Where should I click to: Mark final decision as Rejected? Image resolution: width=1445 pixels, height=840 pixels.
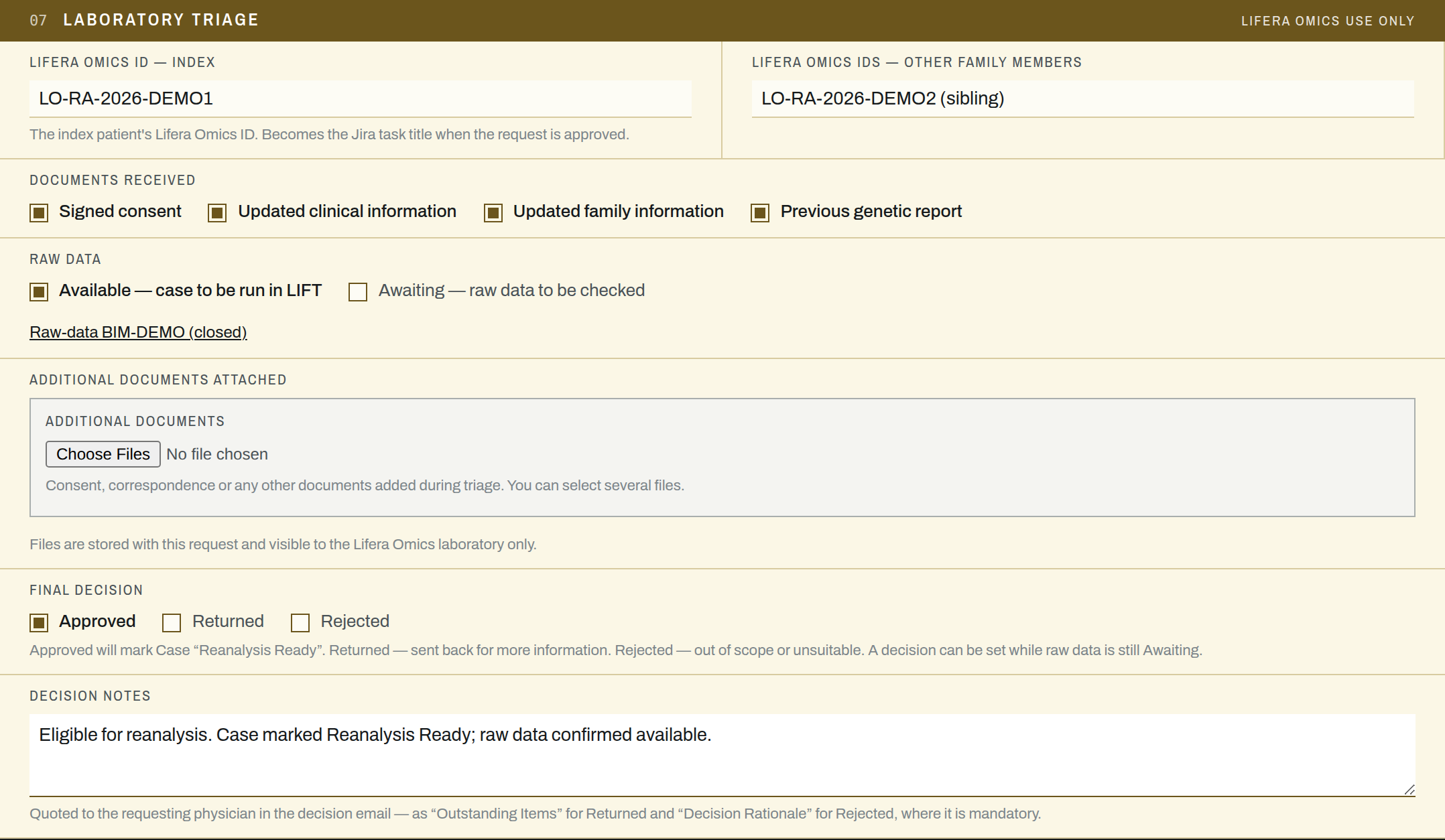point(300,623)
